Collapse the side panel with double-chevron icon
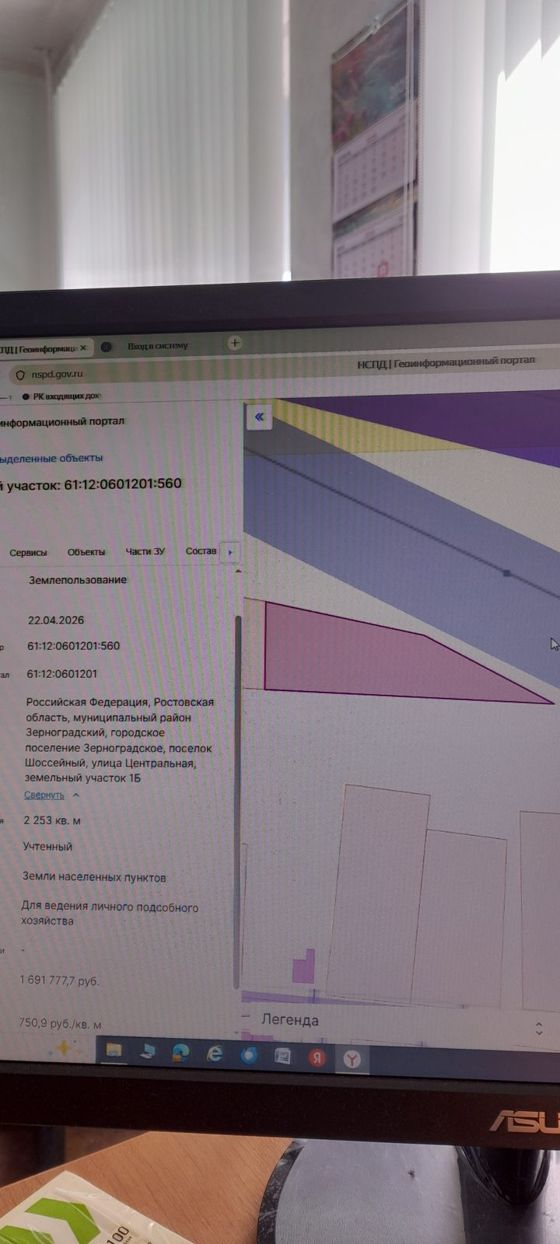560x1244 pixels. (x=259, y=418)
